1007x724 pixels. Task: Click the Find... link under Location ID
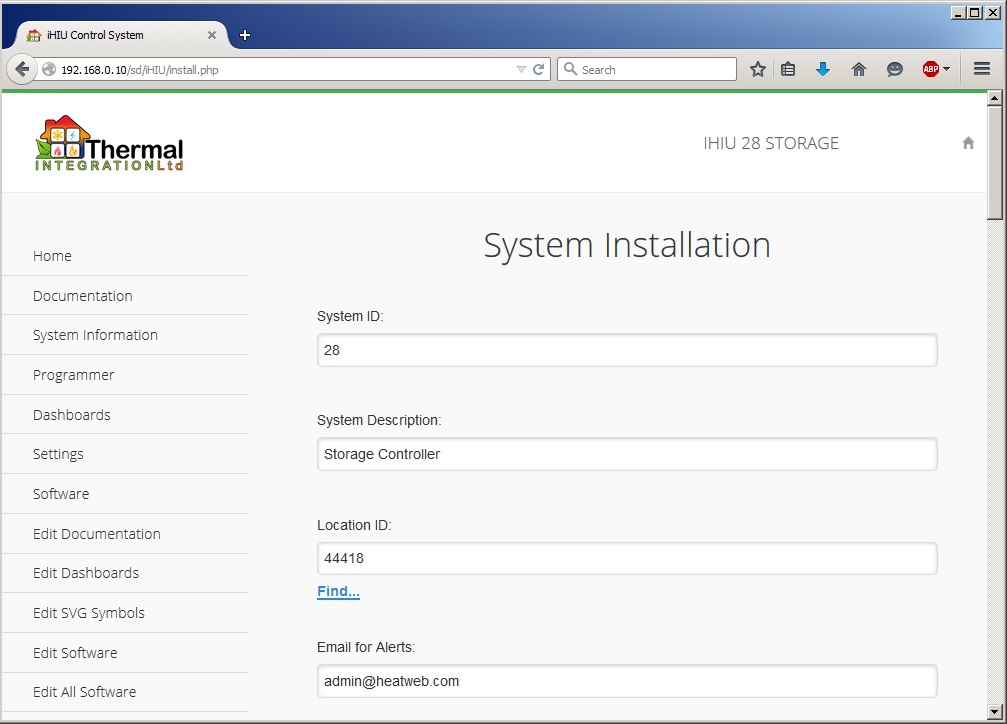pyautogui.click(x=338, y=591)
